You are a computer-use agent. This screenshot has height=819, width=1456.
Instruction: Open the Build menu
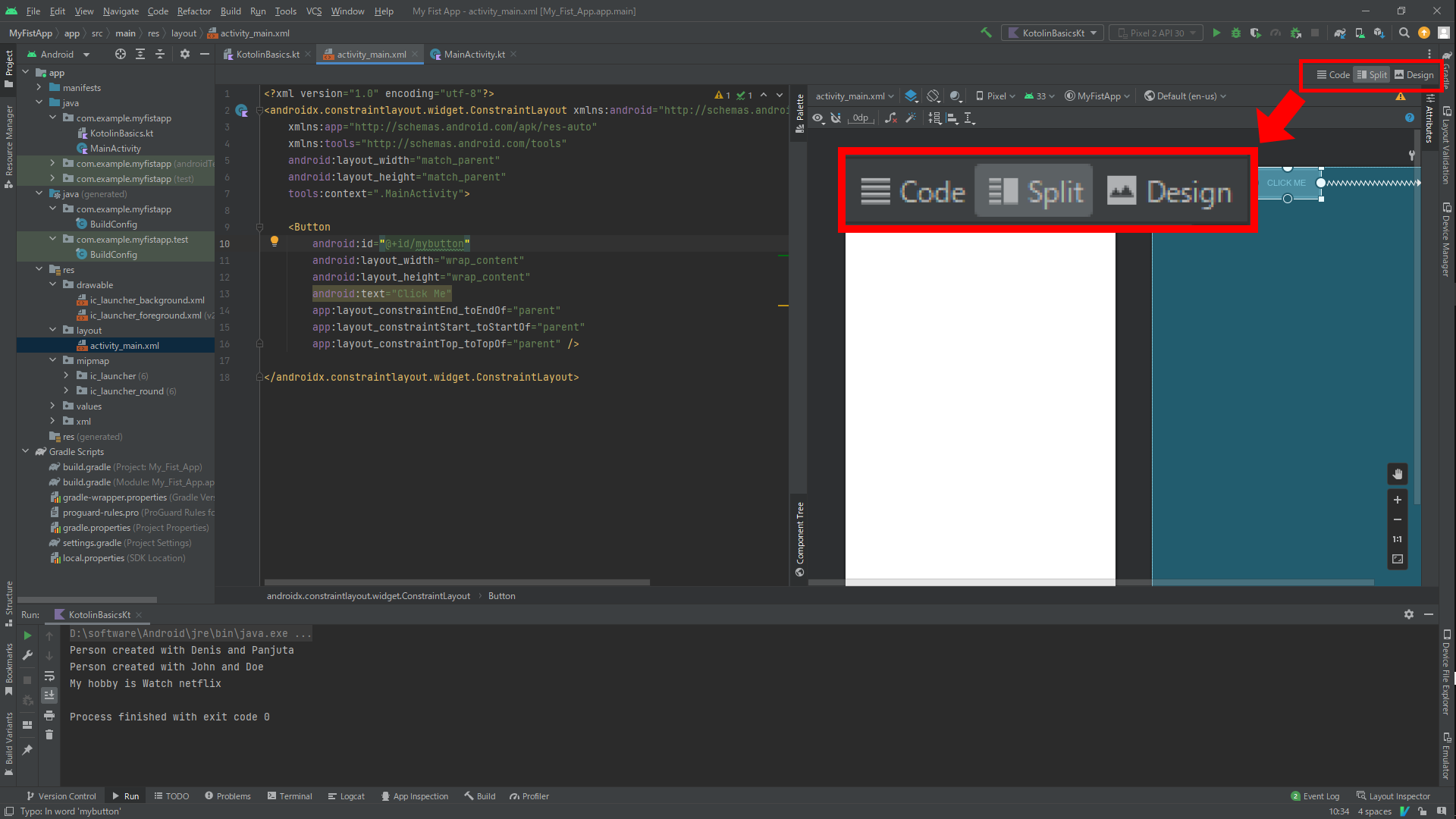tap(230, 11)
